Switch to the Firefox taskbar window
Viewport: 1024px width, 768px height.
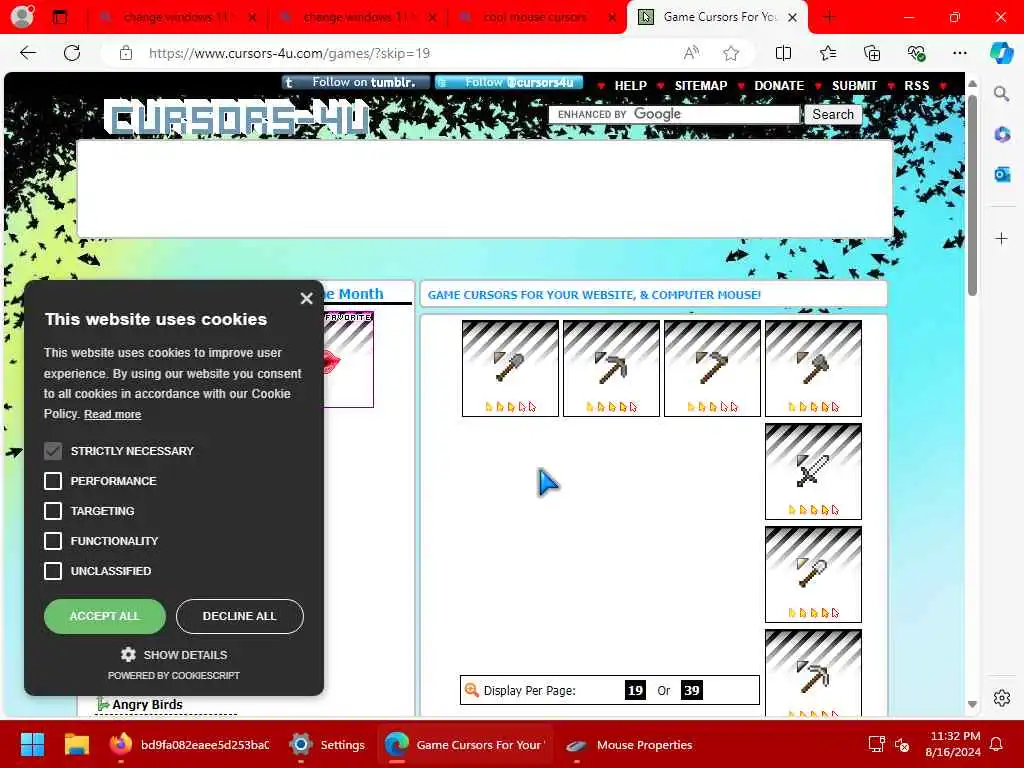pyautogui.click(x=189, y=744)
